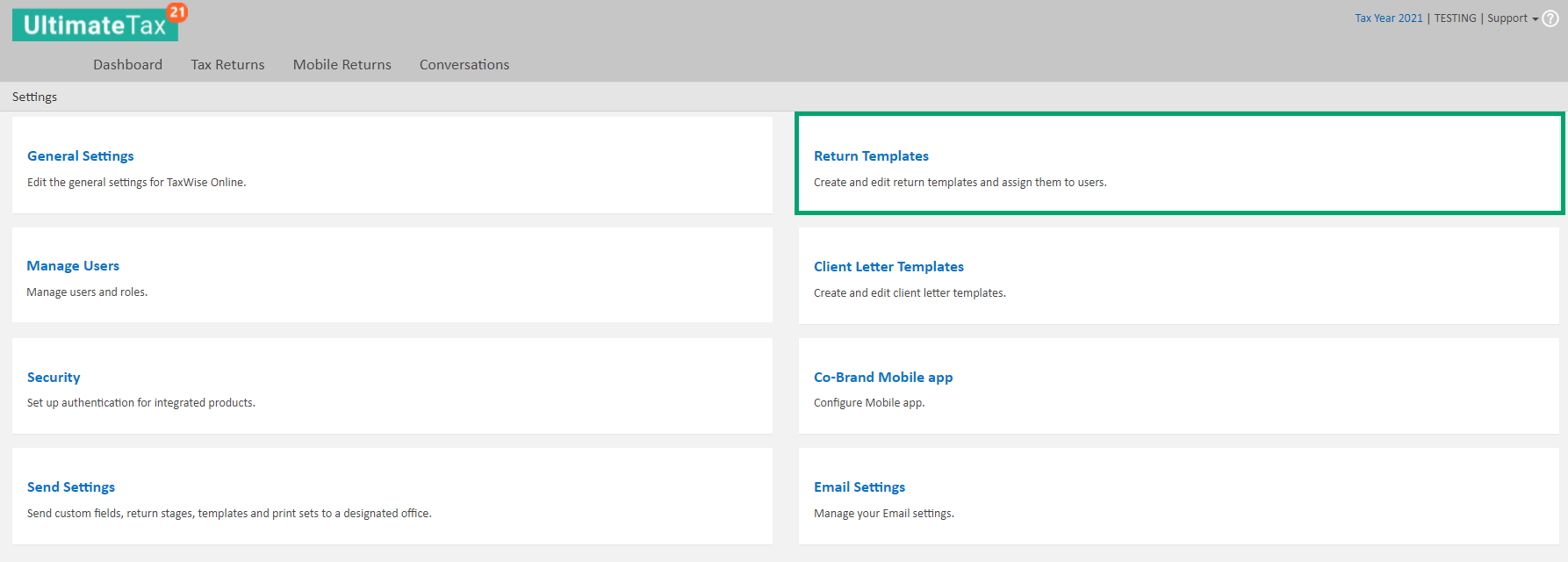Open Co-Brand Mobile app settings
This screenshot has width=1568, height=562.
(883, 377)
